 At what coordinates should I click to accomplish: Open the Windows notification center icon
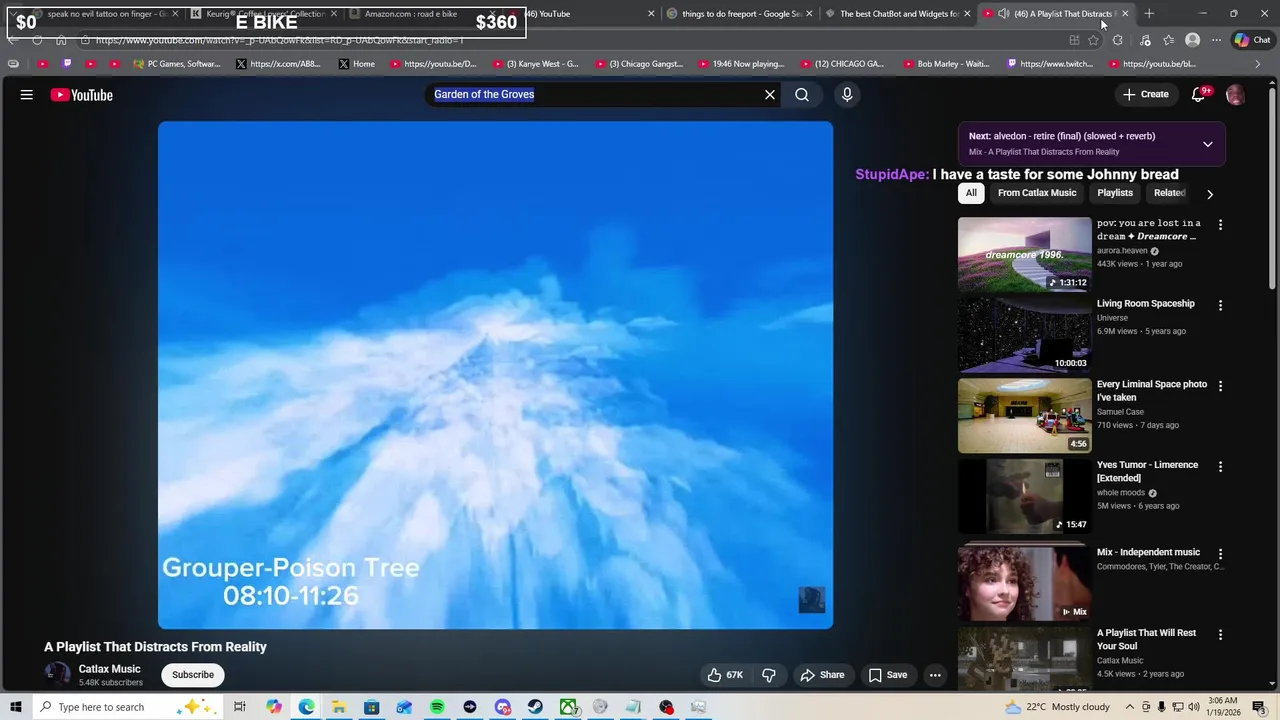[x=1259, y=707]
